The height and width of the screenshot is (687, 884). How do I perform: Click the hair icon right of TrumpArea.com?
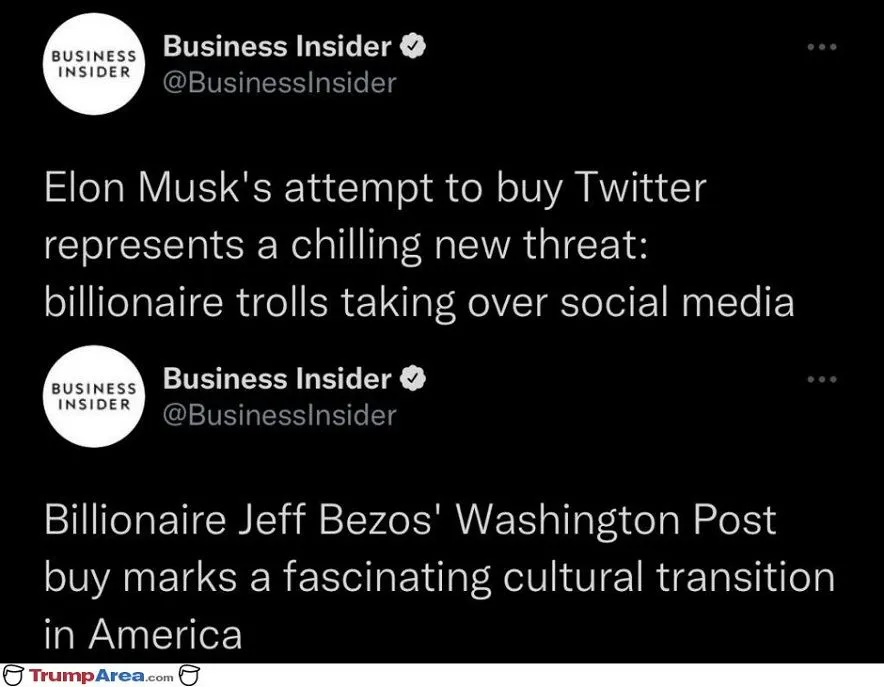pyautogui.click(x=190, y=677)
